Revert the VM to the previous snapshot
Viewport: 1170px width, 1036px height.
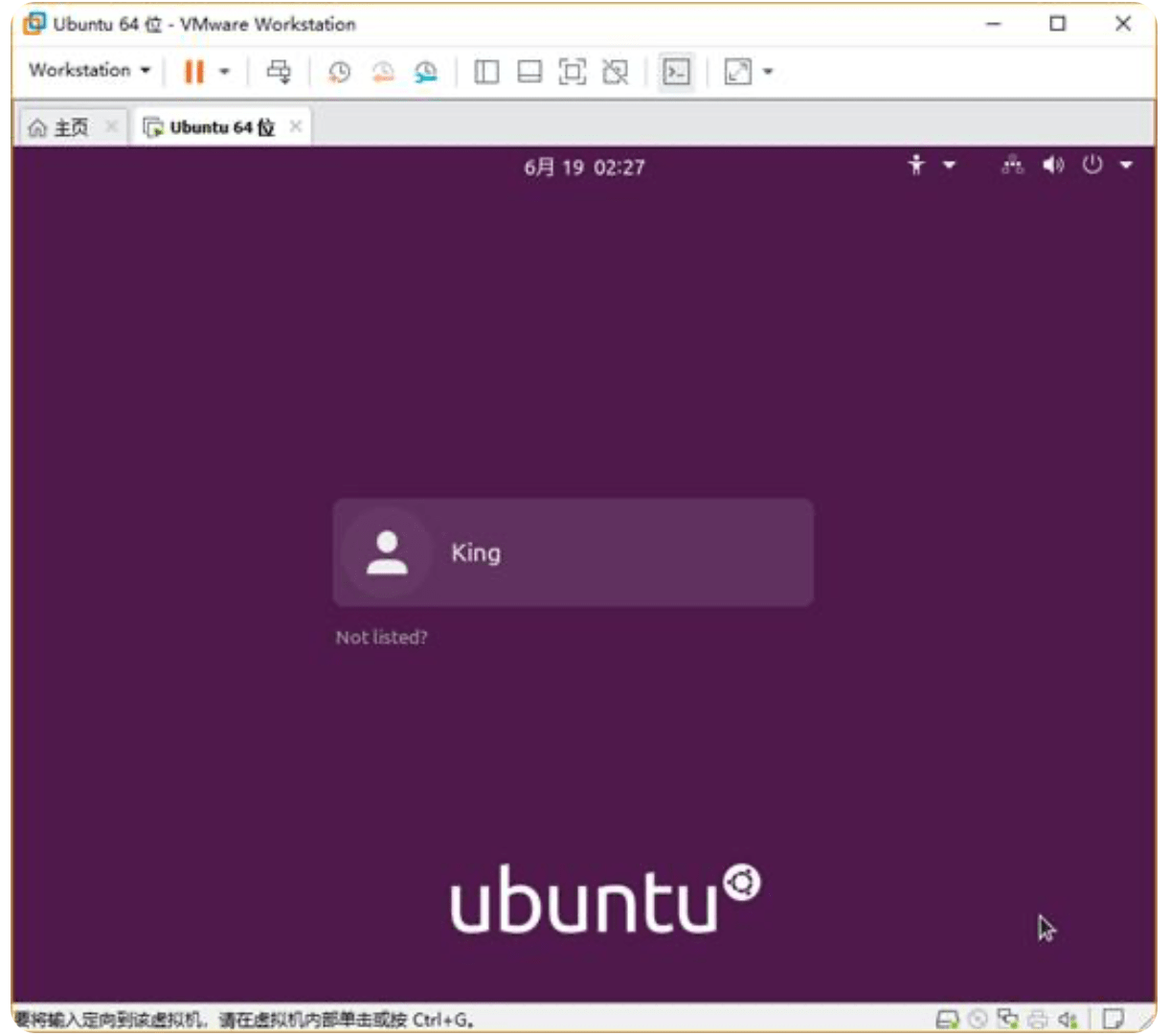point(383,72)
